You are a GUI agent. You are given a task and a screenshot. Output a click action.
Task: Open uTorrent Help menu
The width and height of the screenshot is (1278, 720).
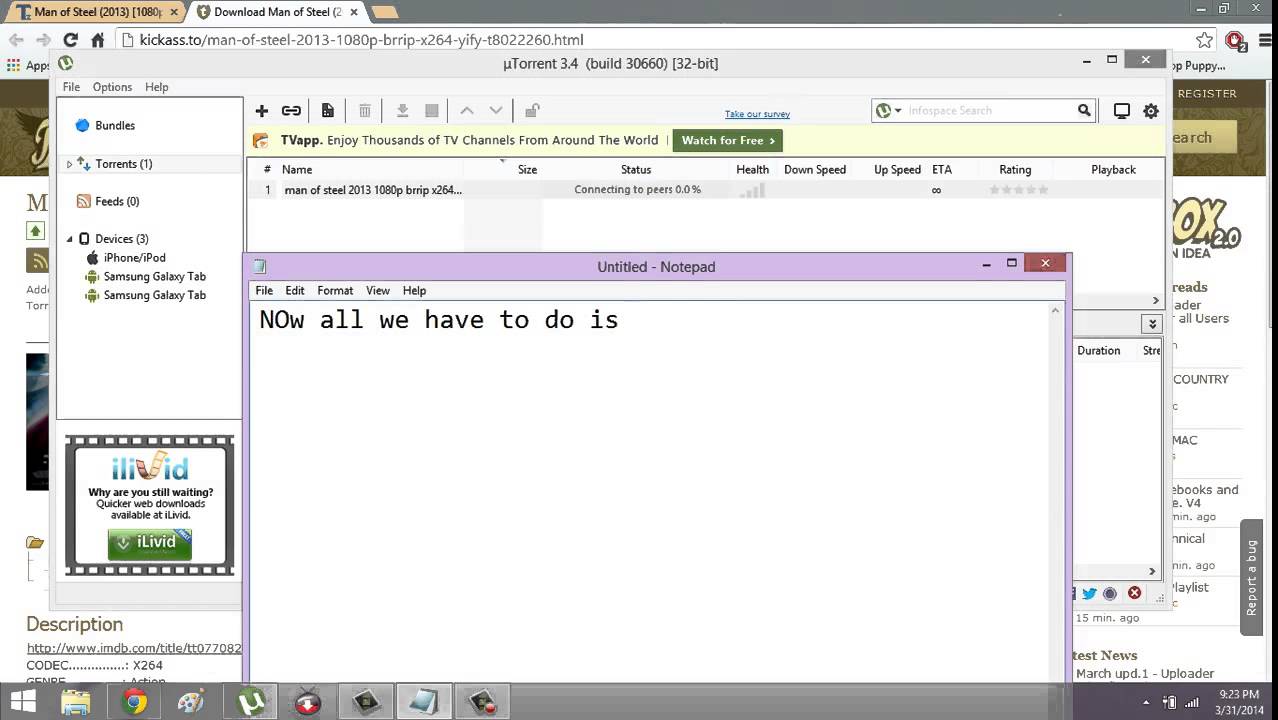point(157,87)
